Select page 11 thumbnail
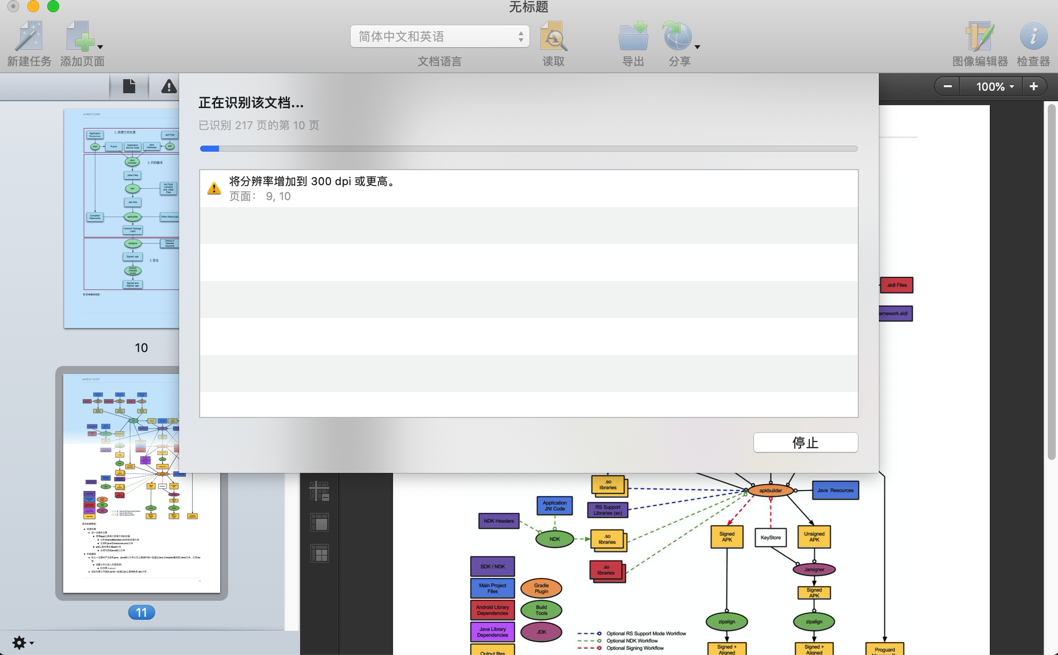The width and height of the screenshot is (1058, 655). pyautogui.click(x=141, y=483)
